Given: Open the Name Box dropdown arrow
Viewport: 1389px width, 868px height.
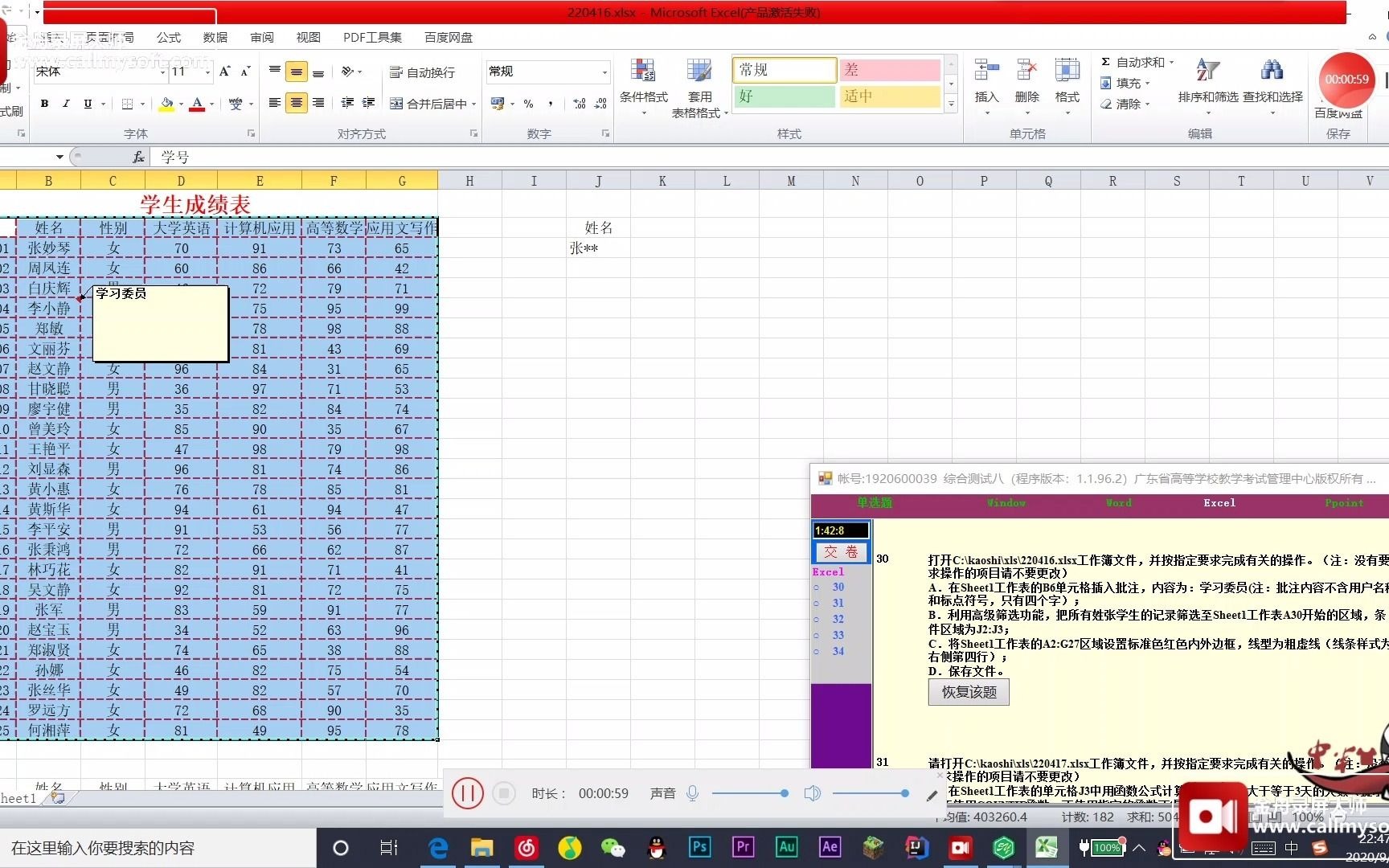Looking at the screenshot, I should pos(59,157).
